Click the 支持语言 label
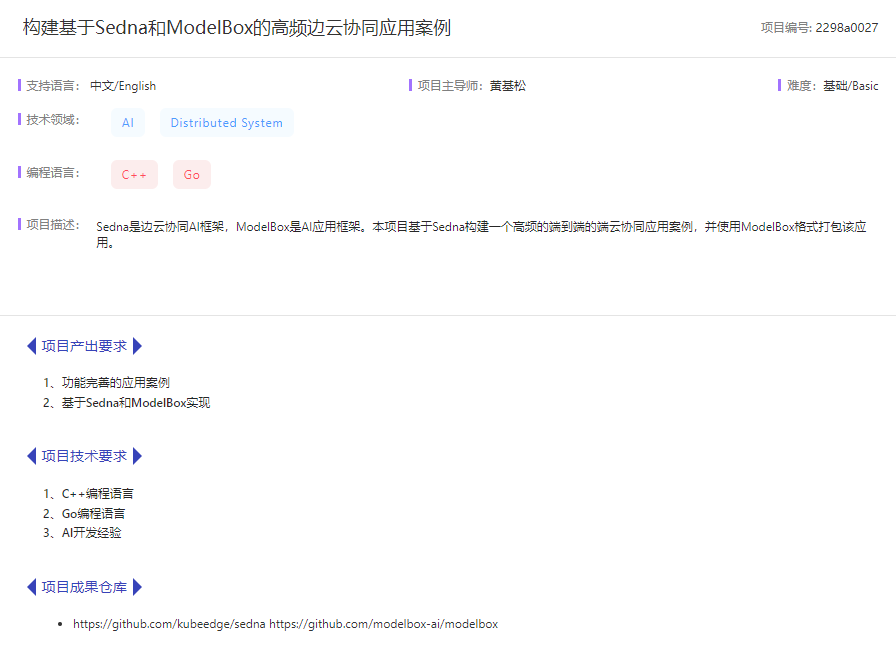Image resolution: width=896 pixels, height=646 pixels. coord(53,86)
